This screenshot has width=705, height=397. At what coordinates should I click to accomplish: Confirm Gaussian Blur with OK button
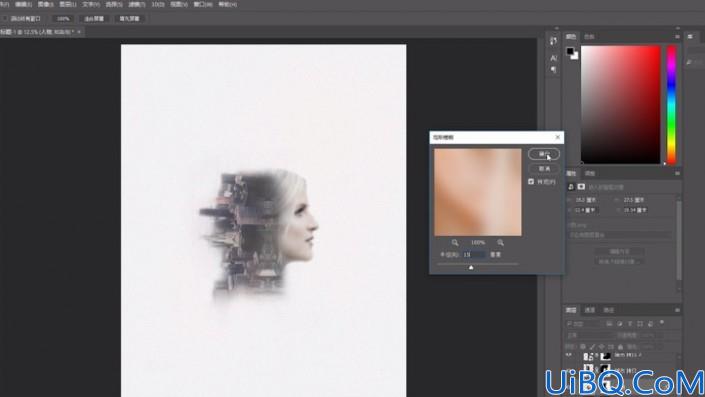click(544, 154)
